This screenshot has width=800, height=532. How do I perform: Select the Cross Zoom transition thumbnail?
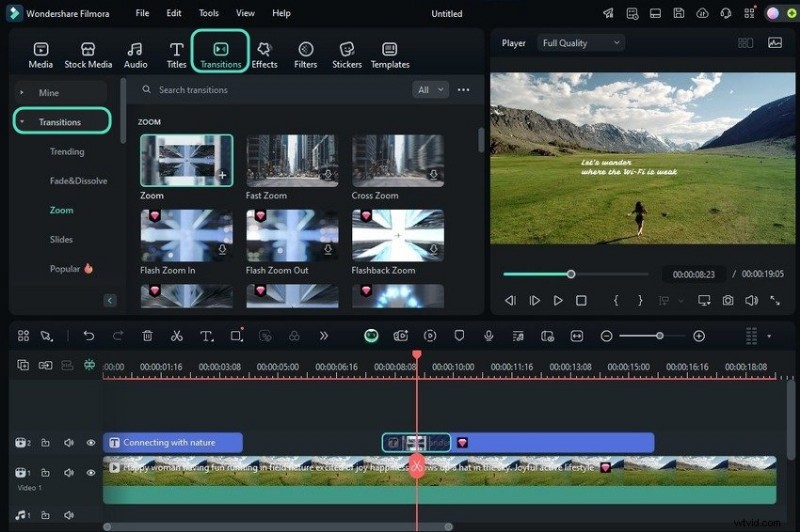(398, 160)
